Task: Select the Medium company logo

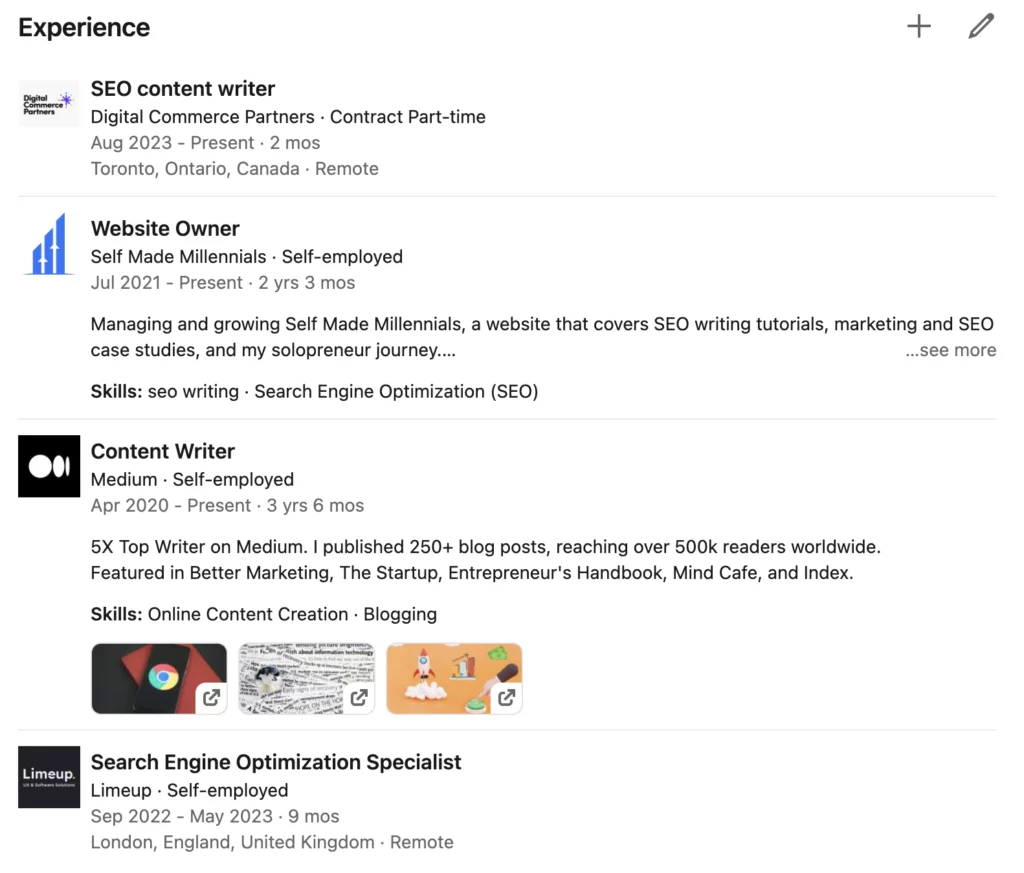Action: (48, 466)
